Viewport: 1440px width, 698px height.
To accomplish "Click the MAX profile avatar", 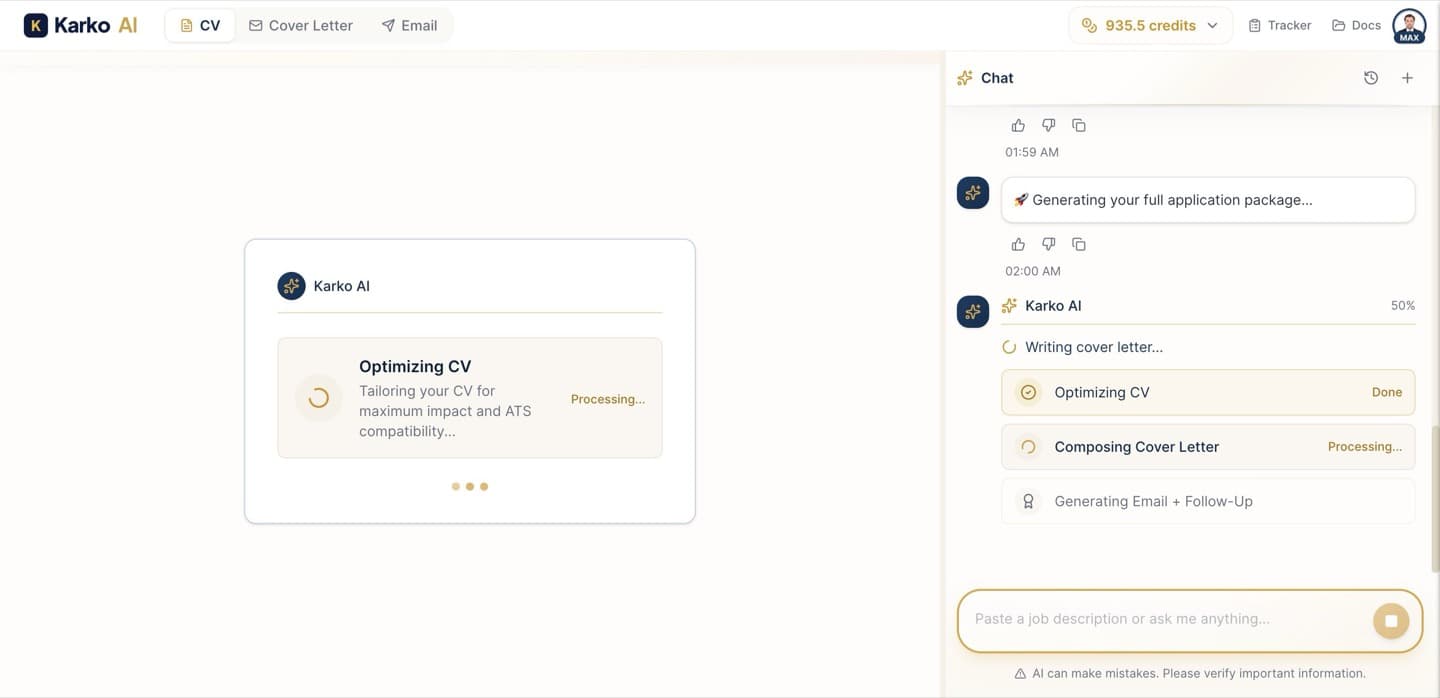I will [x=1408, y=24].
